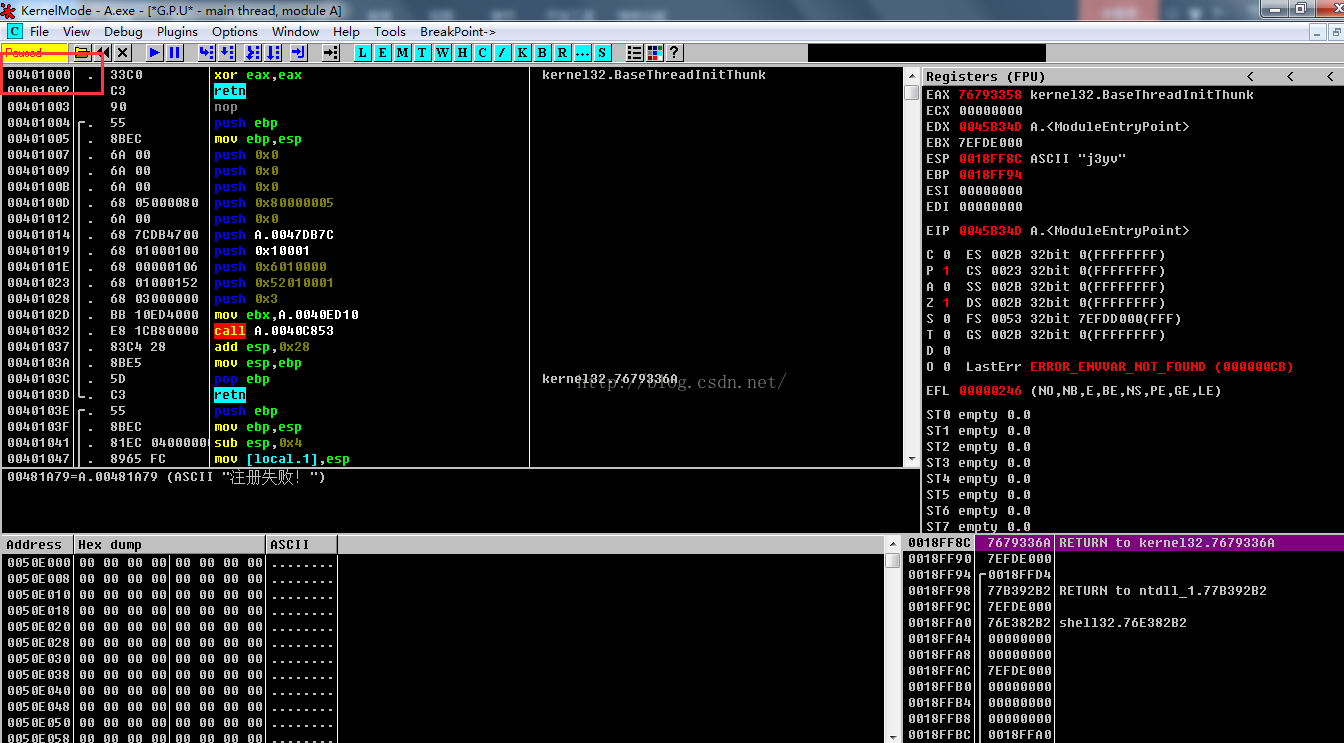Show Run trace via dots button
1344x743 pixels.
point(582,52)
